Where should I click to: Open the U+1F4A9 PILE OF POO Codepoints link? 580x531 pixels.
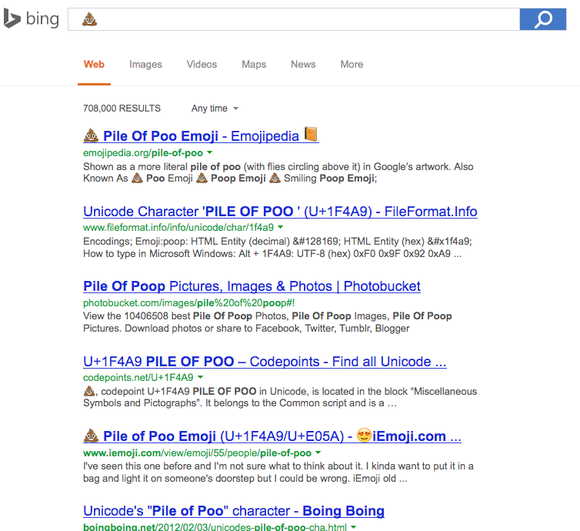point(265,361)
